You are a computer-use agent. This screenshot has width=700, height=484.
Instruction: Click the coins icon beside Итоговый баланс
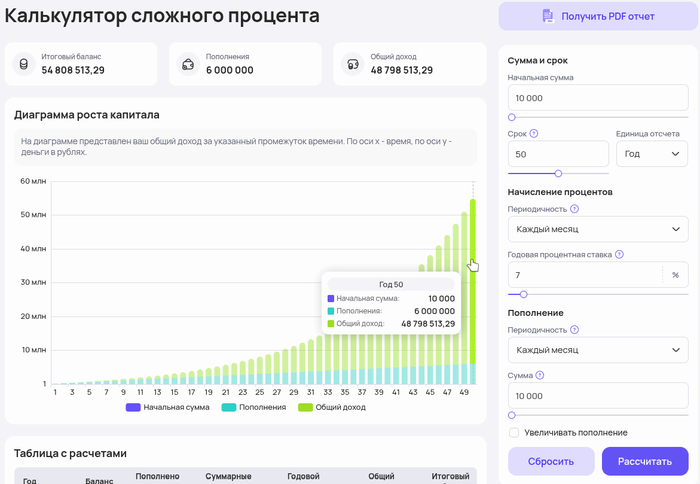click(x=23, y=64)
